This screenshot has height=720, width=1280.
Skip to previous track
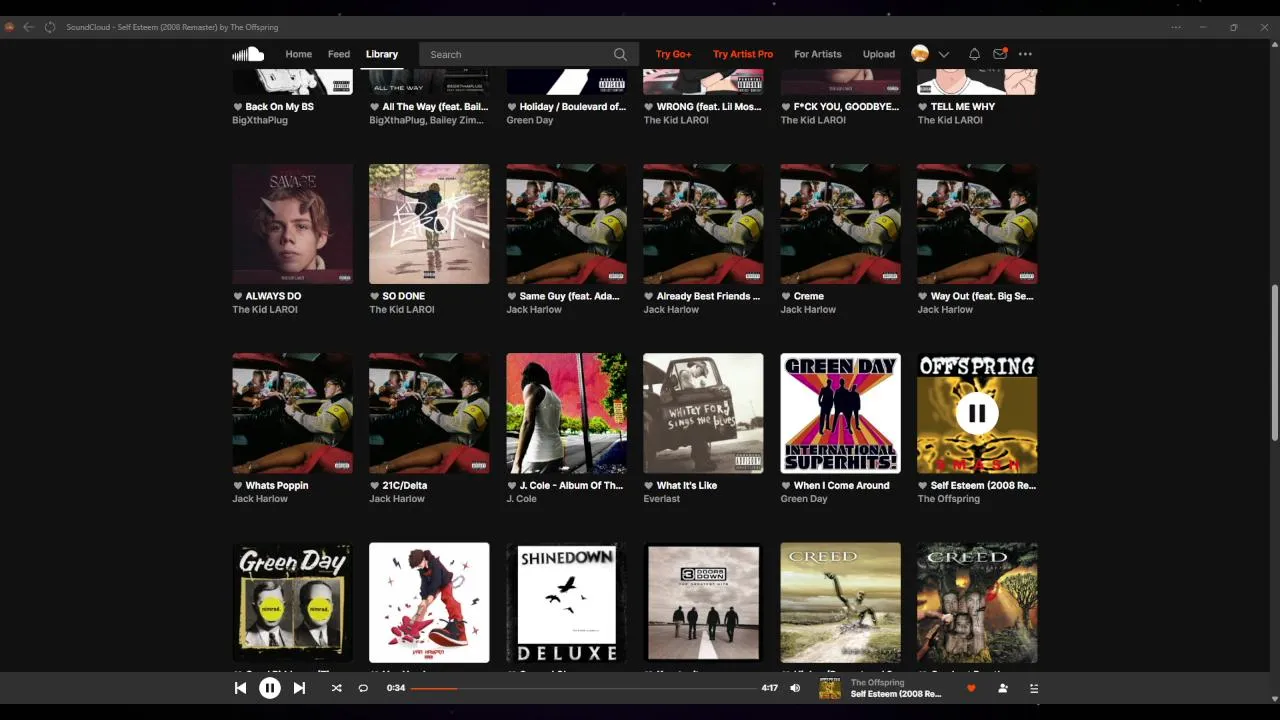[x=240, y=688]
